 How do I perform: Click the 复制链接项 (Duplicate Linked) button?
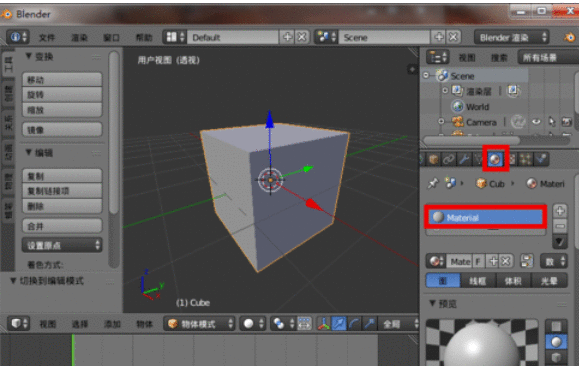coord(62,191)
